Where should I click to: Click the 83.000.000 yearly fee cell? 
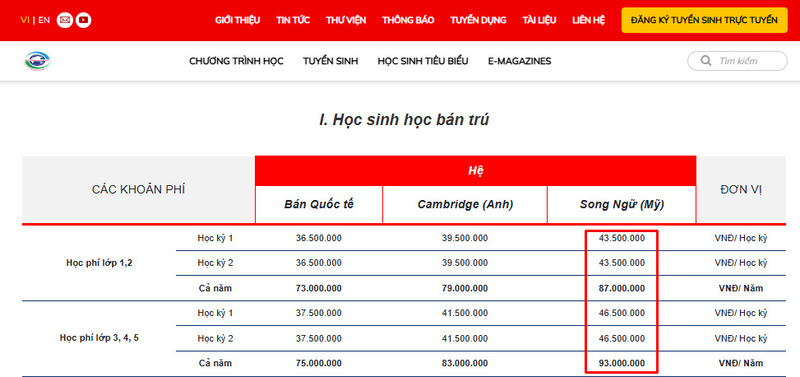pos(465,363)
